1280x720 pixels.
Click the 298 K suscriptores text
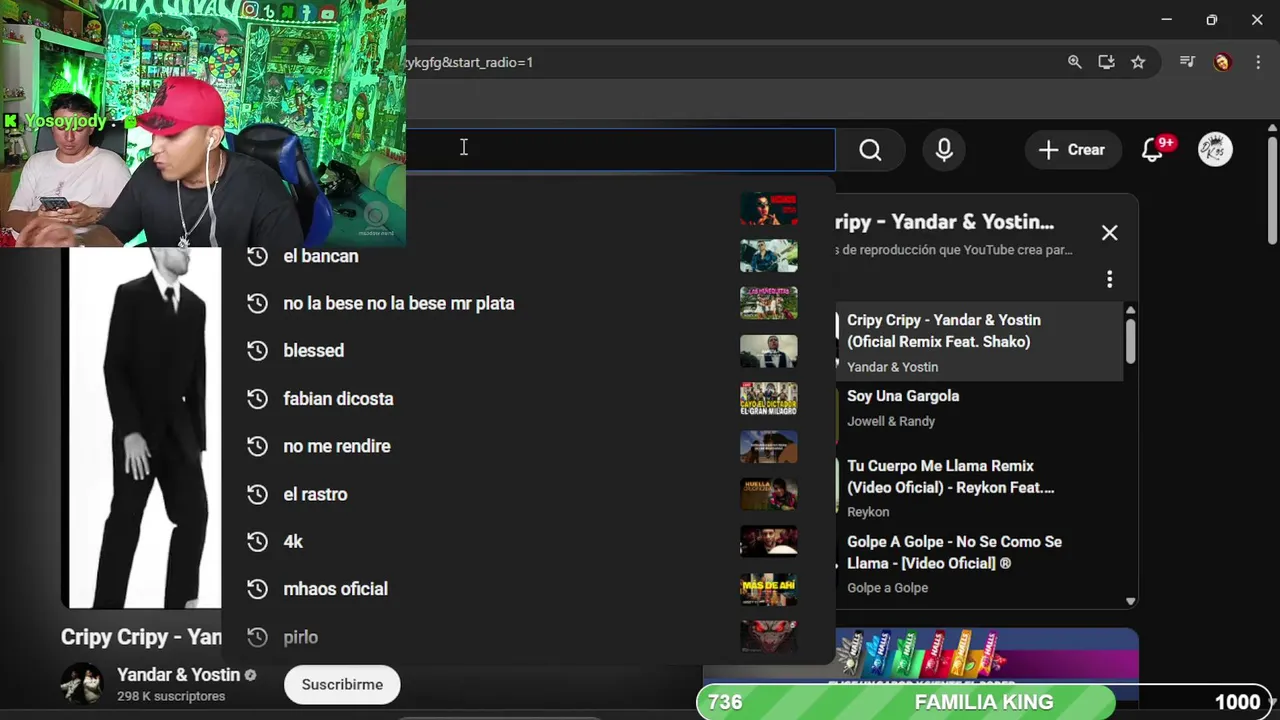[x=171, y=696]
